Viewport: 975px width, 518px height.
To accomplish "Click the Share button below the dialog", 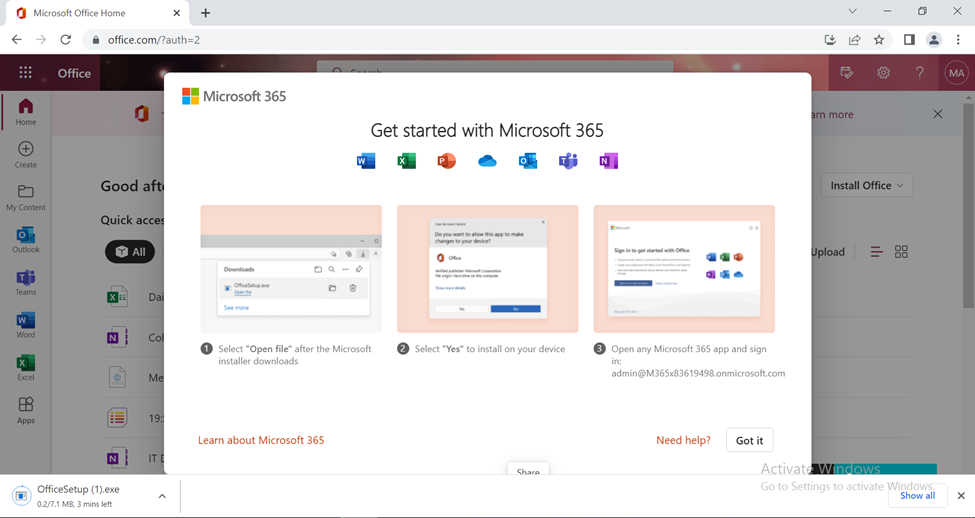I will coord(528,470).
